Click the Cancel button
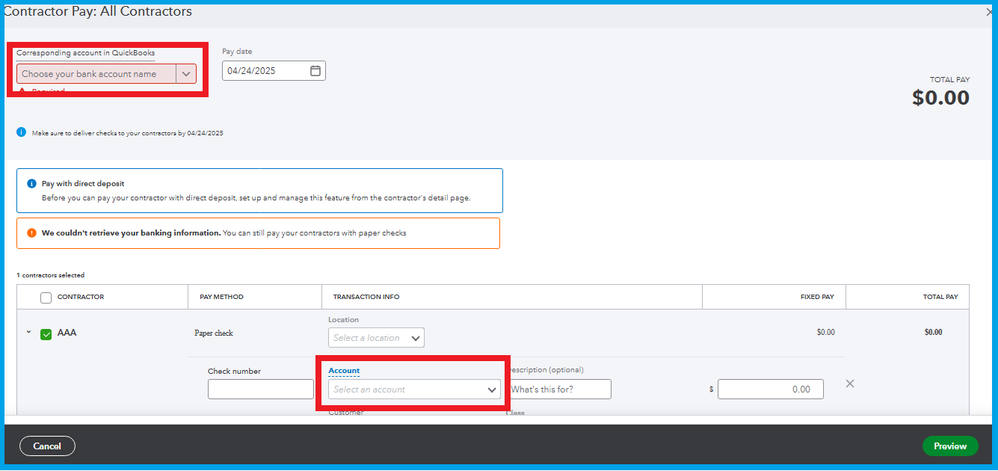 pyautogui.click(x=47, y=446)
